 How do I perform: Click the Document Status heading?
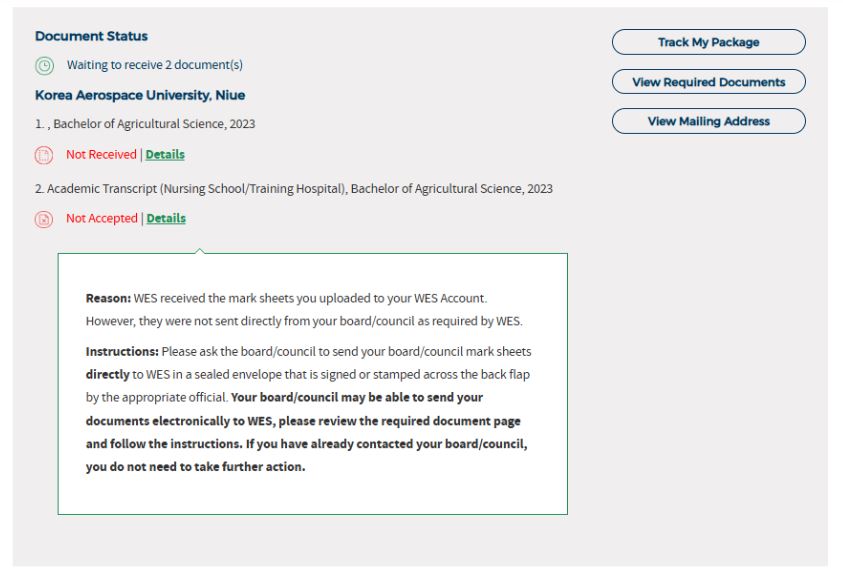click(x=91, y=36)
